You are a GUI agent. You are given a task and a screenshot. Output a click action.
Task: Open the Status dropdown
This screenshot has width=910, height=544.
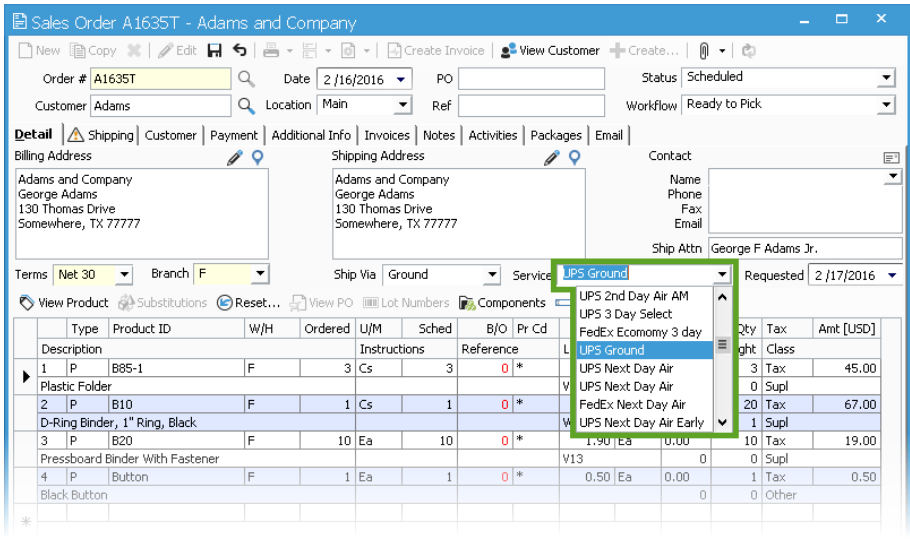pyautogui.click(x=886, y=77)
